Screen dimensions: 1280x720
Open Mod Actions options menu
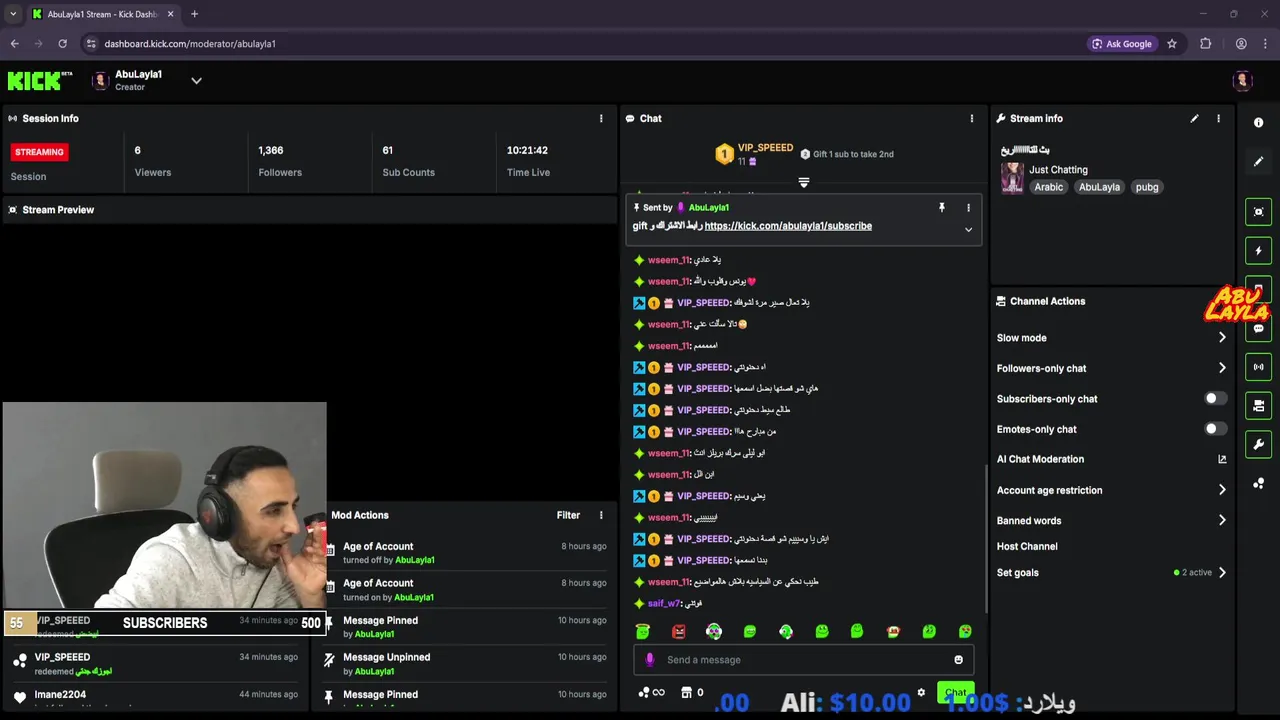coord(601,515)
